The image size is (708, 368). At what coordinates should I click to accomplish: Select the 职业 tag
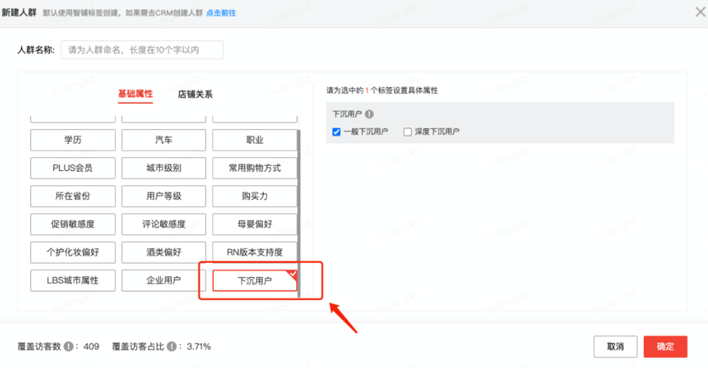click(x=255, y=140)
